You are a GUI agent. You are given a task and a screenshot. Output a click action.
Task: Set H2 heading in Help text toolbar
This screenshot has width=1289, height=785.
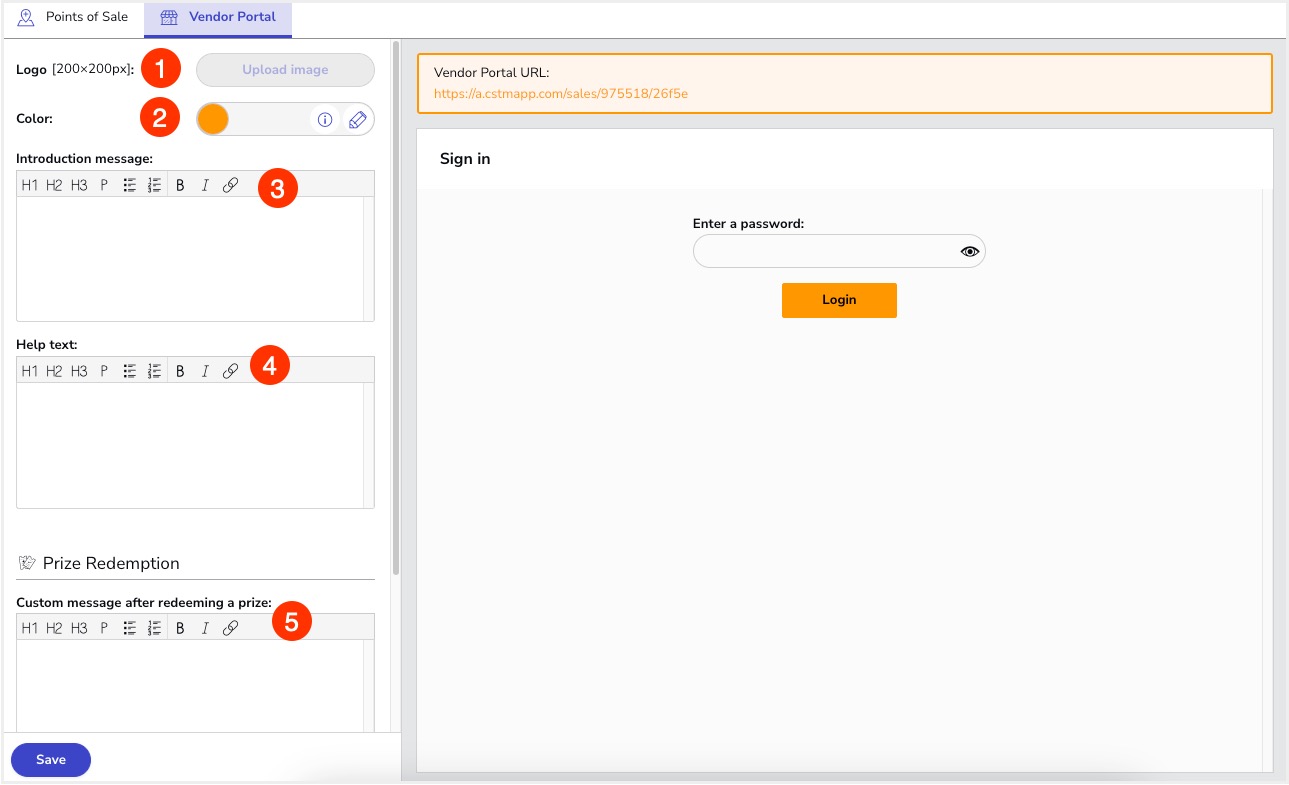(54, 371)
